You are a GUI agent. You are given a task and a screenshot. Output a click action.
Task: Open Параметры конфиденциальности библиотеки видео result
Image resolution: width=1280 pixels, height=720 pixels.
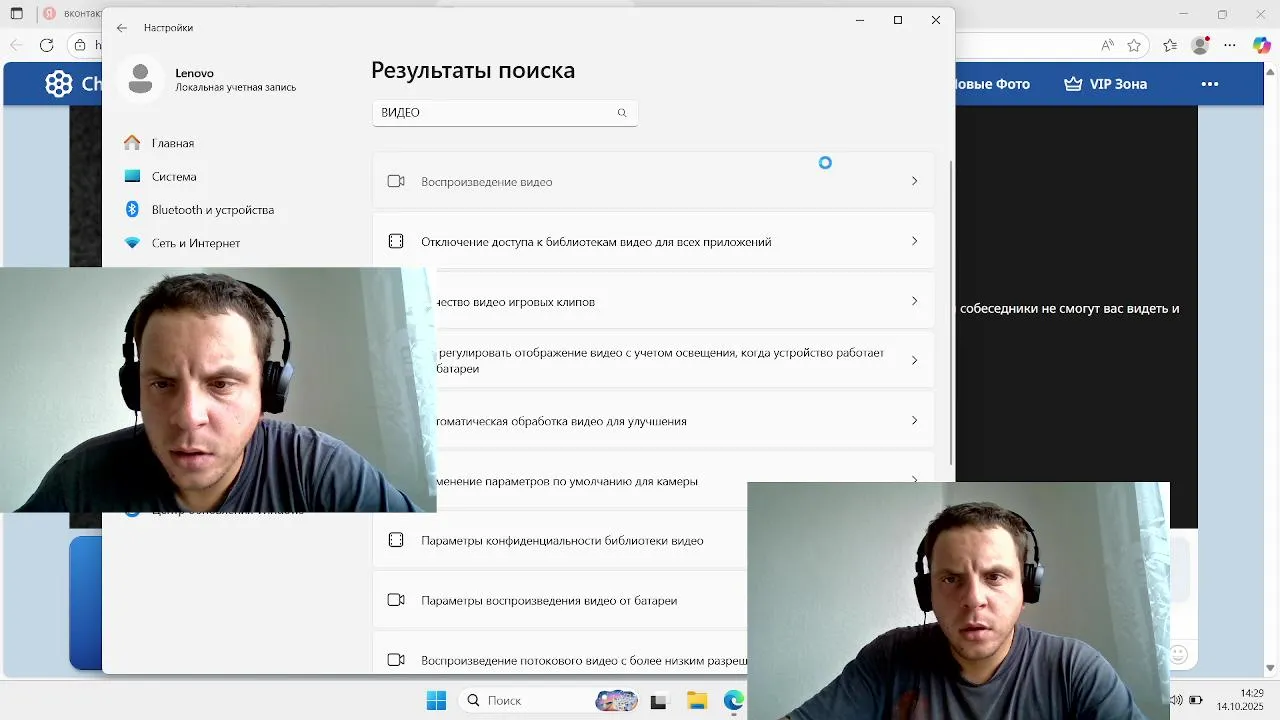pyautogui.click(x=560, y=540)
